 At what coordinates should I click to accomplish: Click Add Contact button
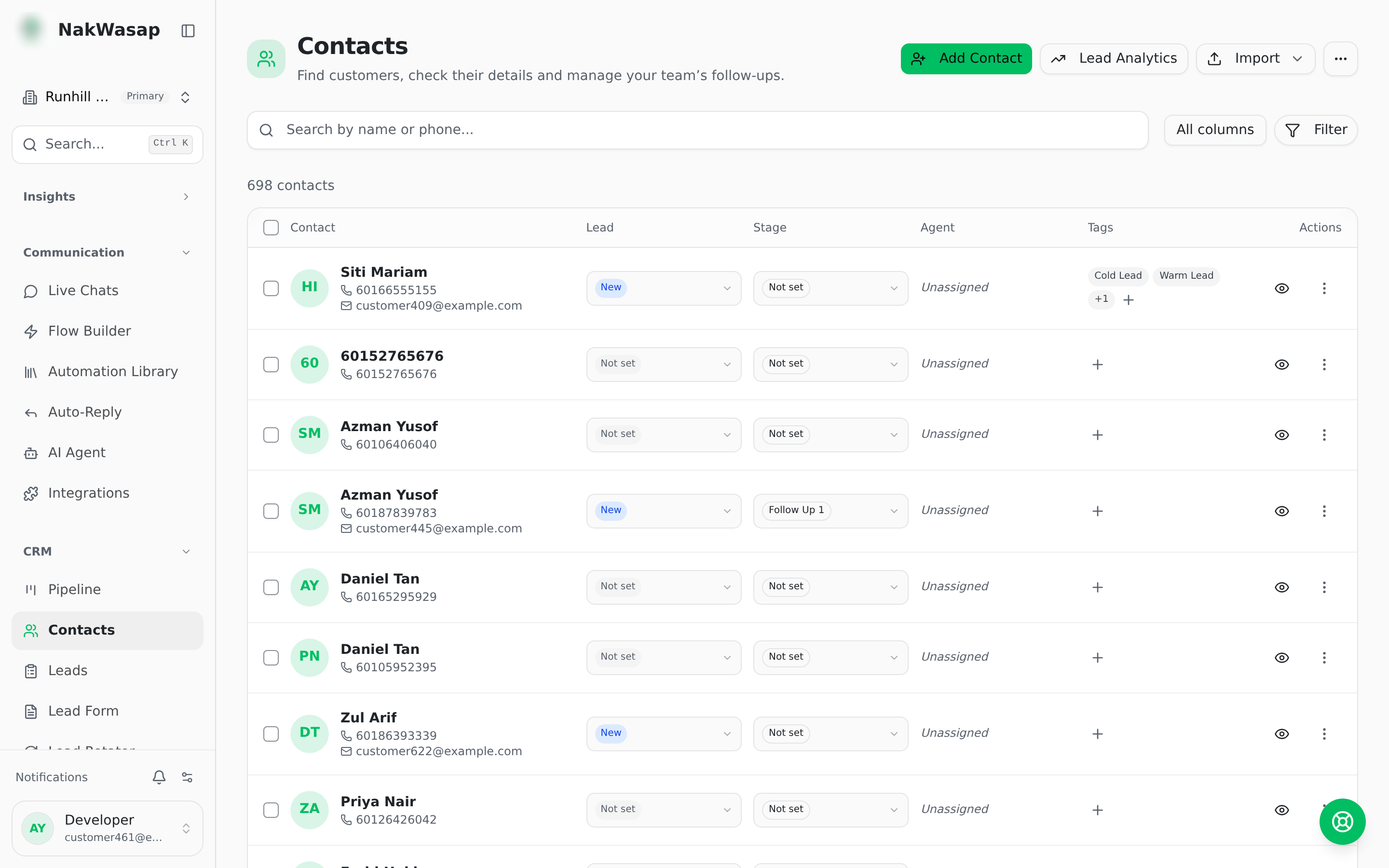966,58
